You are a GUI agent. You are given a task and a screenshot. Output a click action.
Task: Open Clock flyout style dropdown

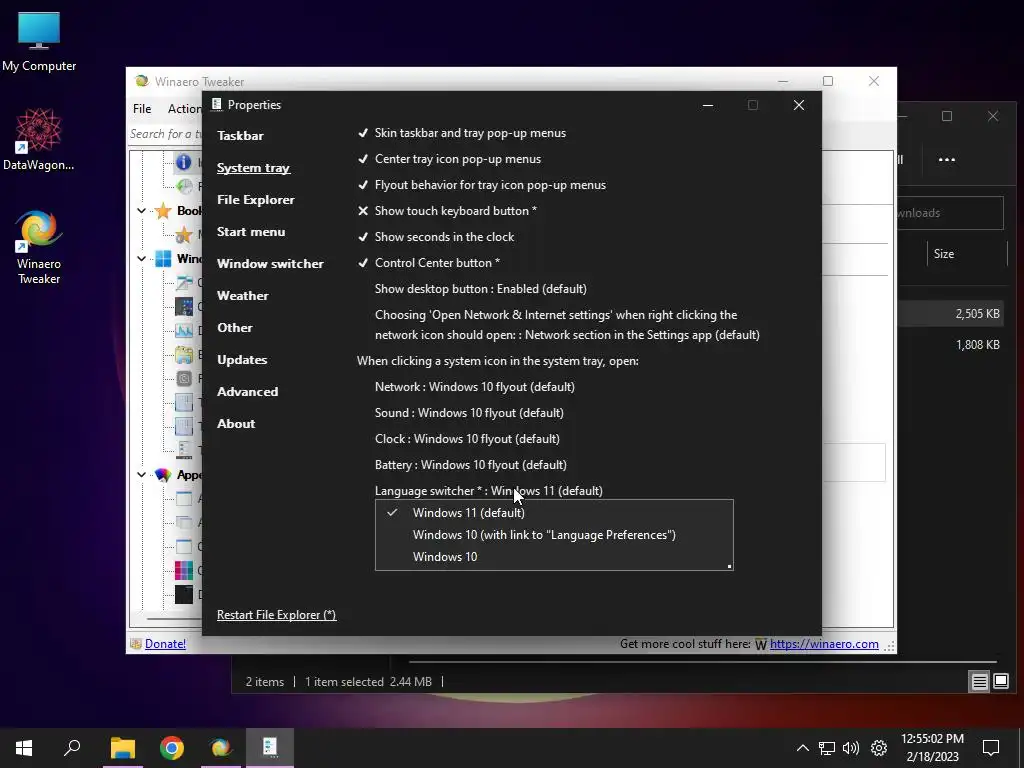tap(467, 439)
